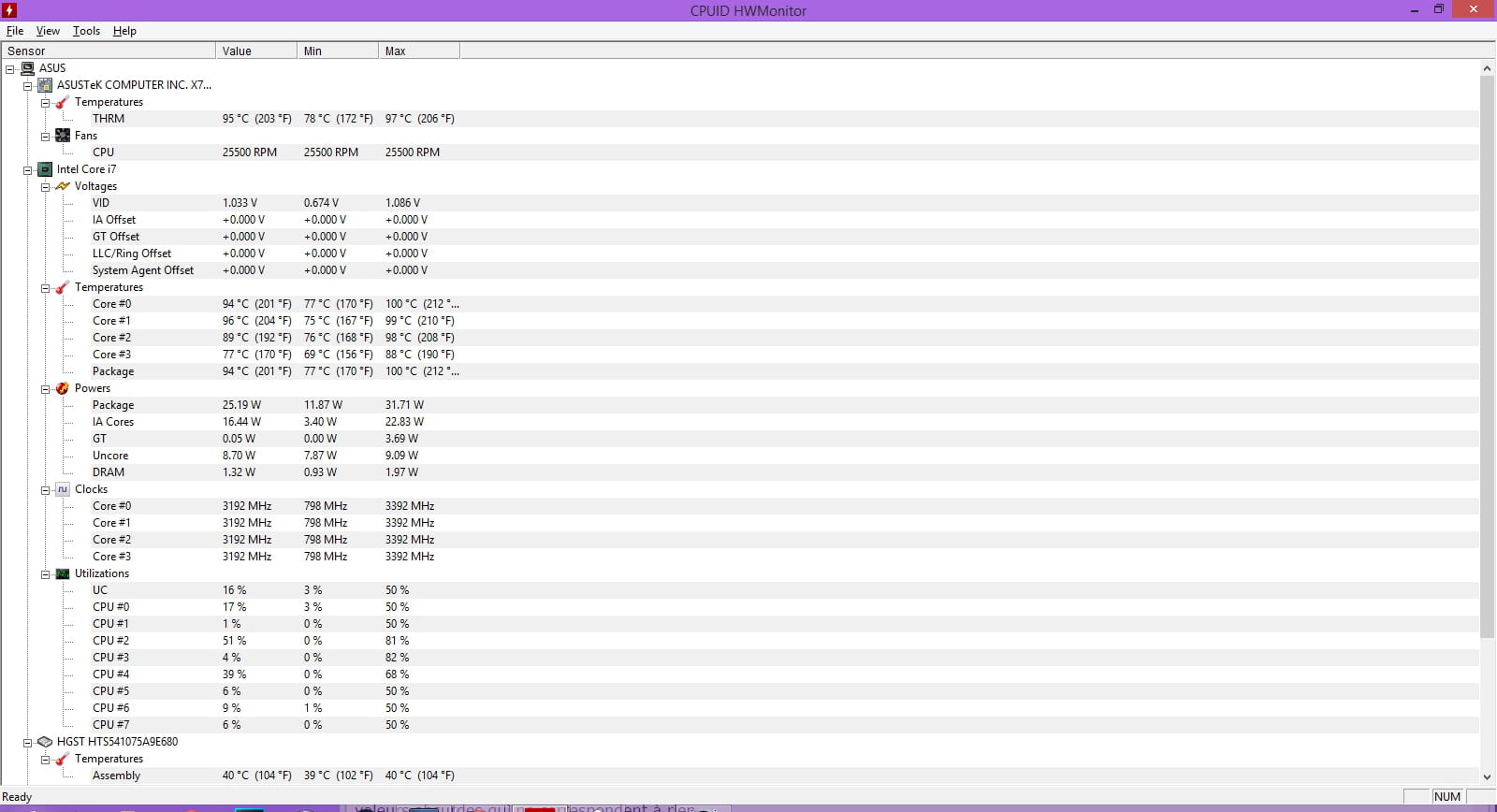Screen dimensions: 1497x812
Task: Collapse the Intel Core i7 node
Action: pos(28,169)
